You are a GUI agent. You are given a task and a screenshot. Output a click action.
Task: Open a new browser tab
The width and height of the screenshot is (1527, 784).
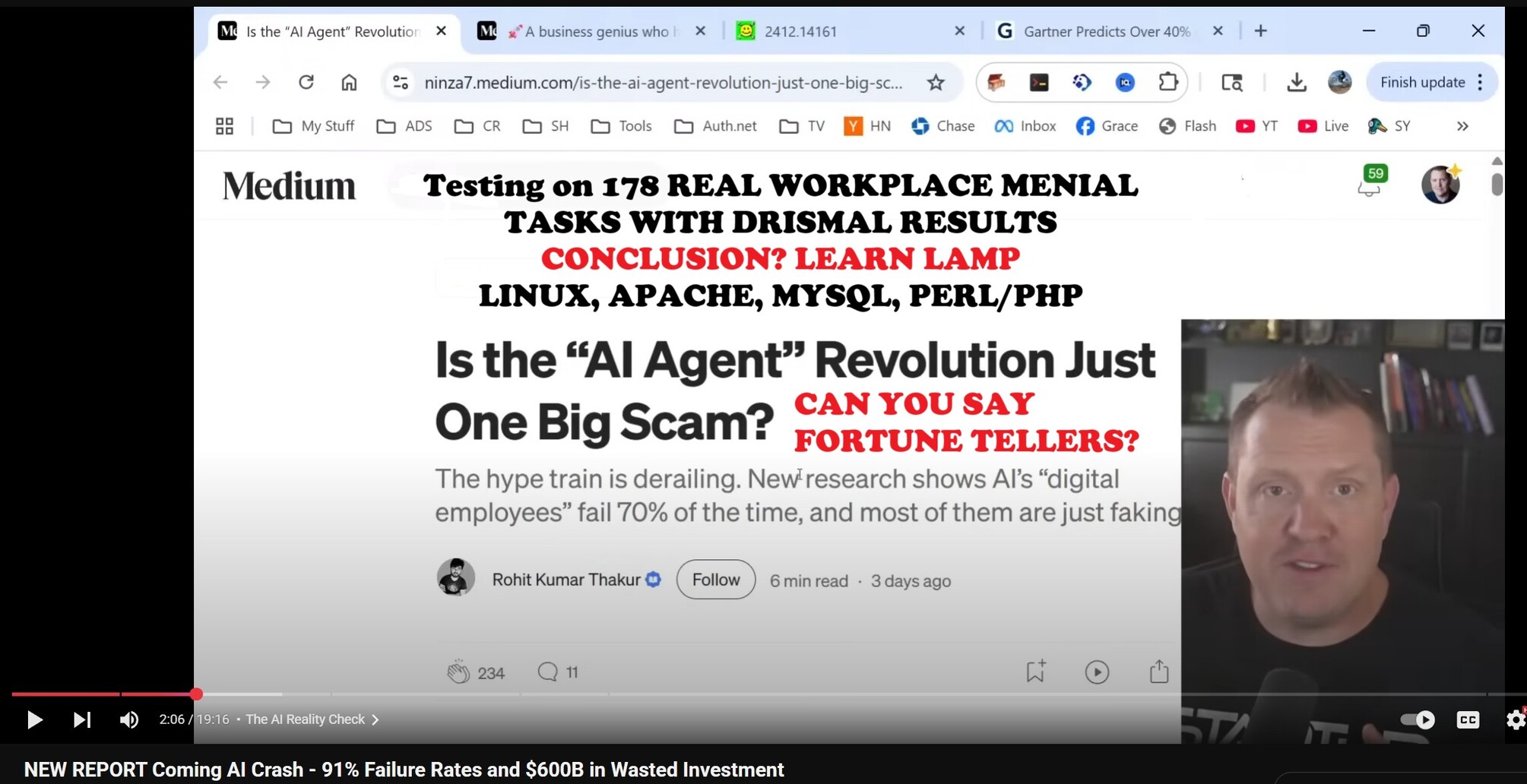[1261, 31]
